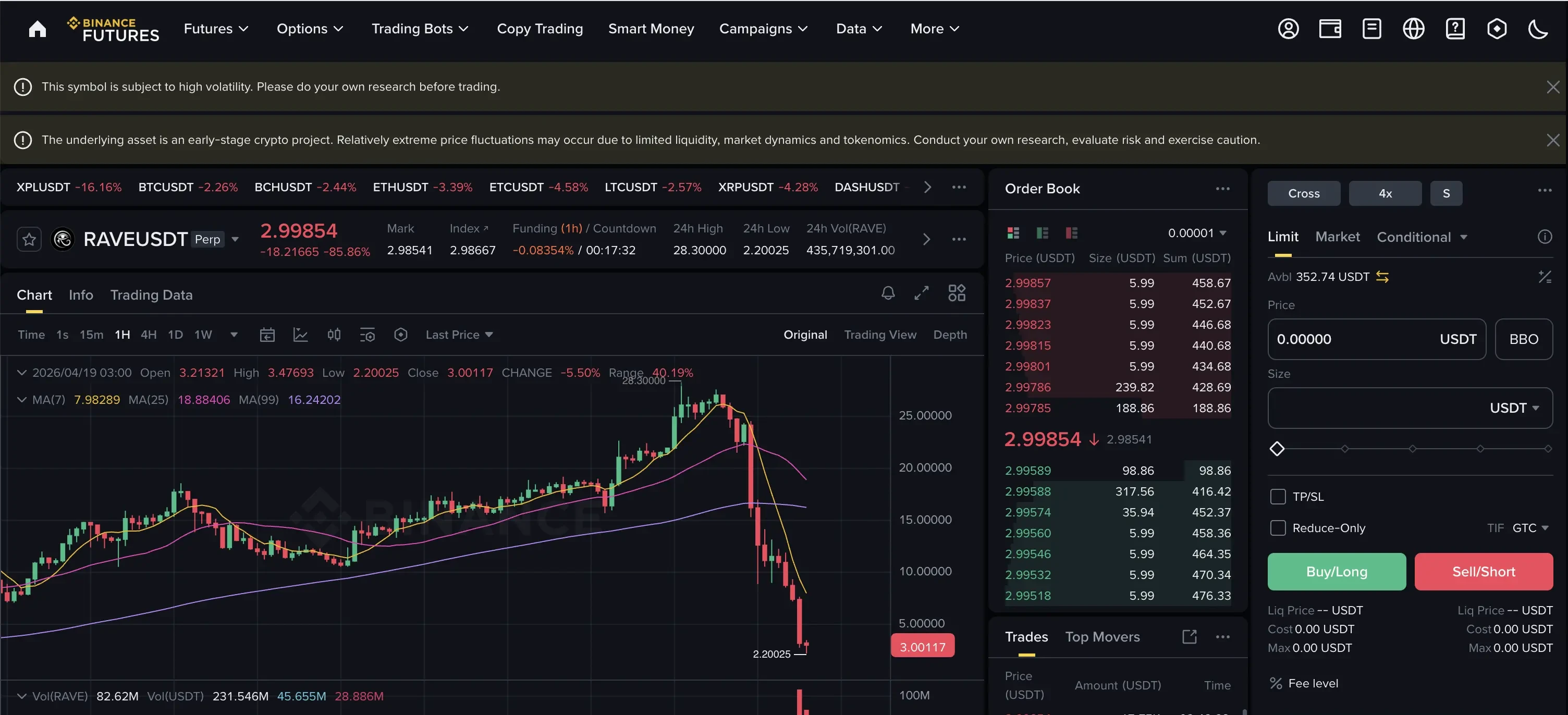Change GTC time-in-force dropdown
Viewport: 1568px width, 715px height.
[x=1530, y=527]
